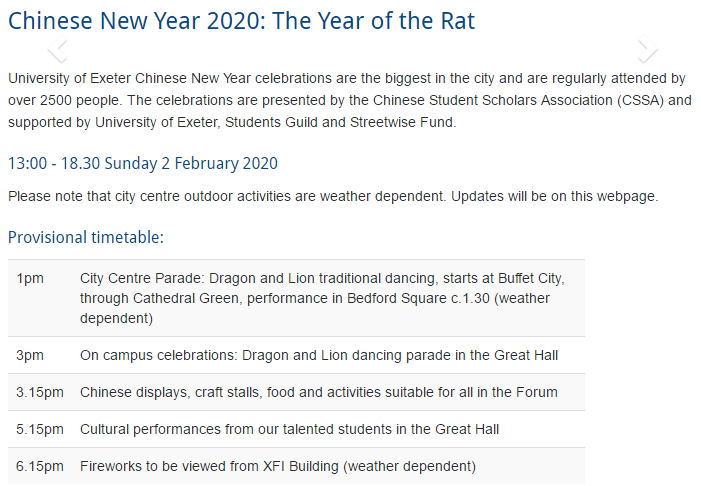Select the 1pm City Centre Parade row

pos(296,298)
